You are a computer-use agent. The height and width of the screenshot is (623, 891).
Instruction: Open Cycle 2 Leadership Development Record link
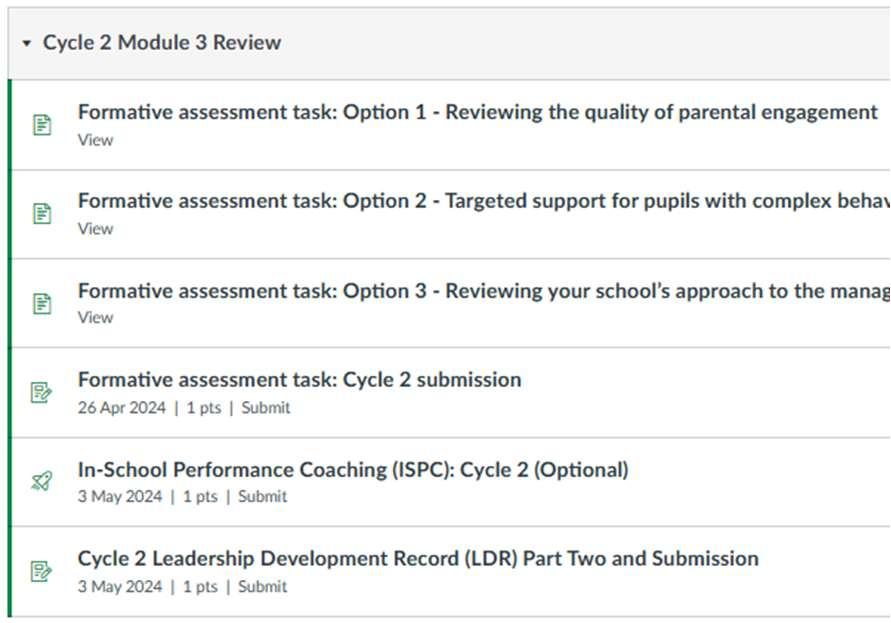tap(418, 558)
